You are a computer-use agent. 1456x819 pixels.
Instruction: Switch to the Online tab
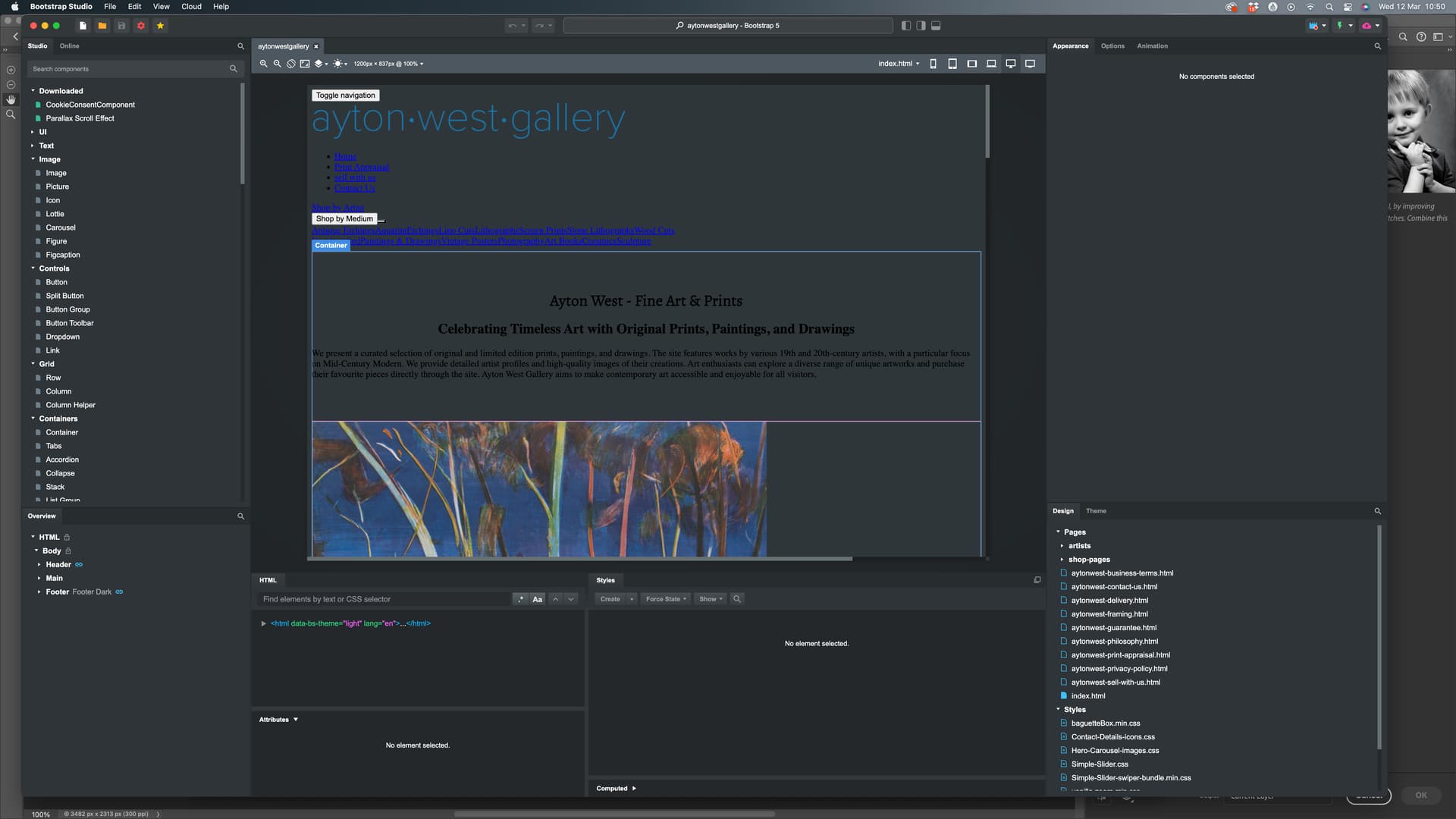point(70,46)
